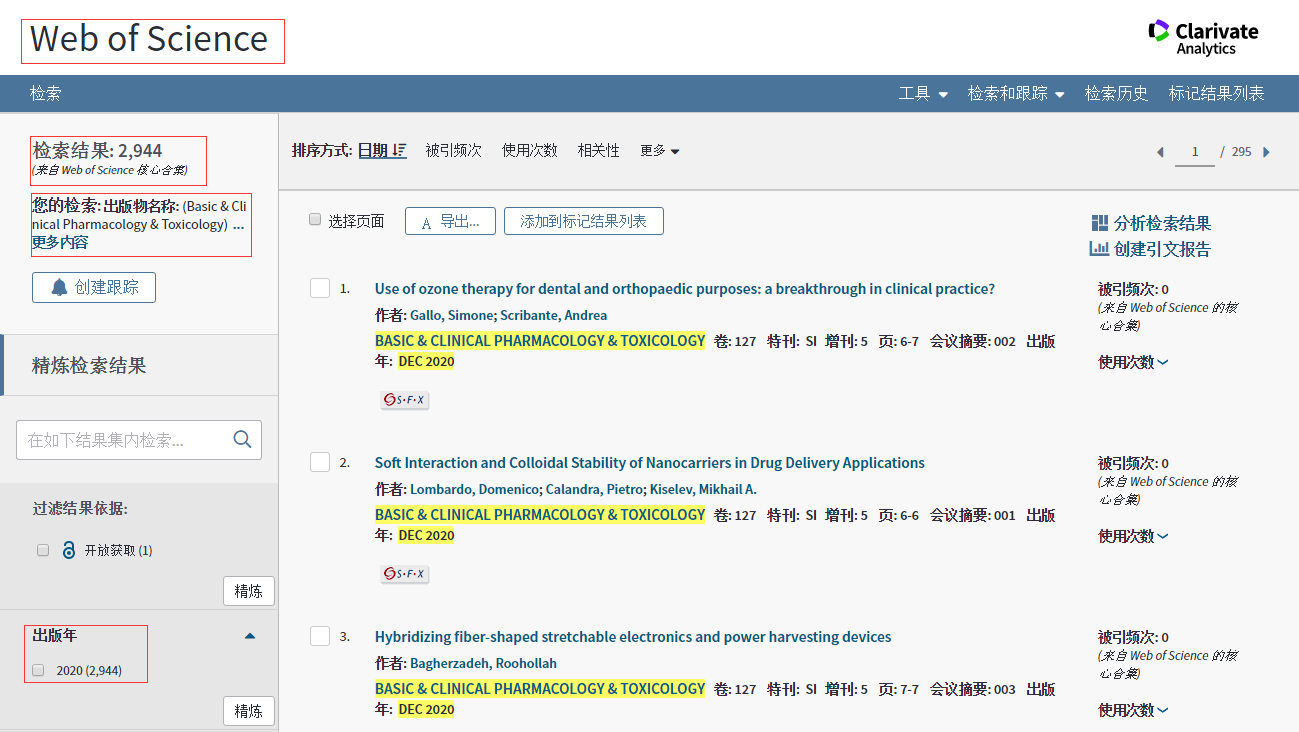
Task: Go to next results page arrow
Action: tap(1266, 152)
